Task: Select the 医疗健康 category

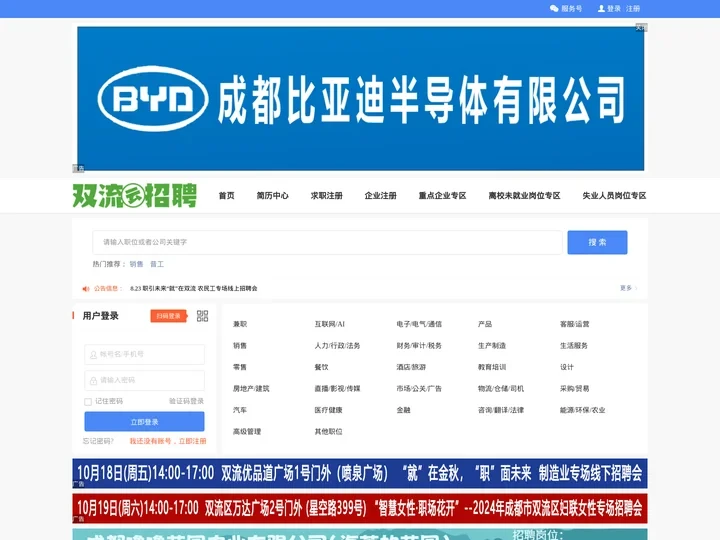Action: coord(329,410)
